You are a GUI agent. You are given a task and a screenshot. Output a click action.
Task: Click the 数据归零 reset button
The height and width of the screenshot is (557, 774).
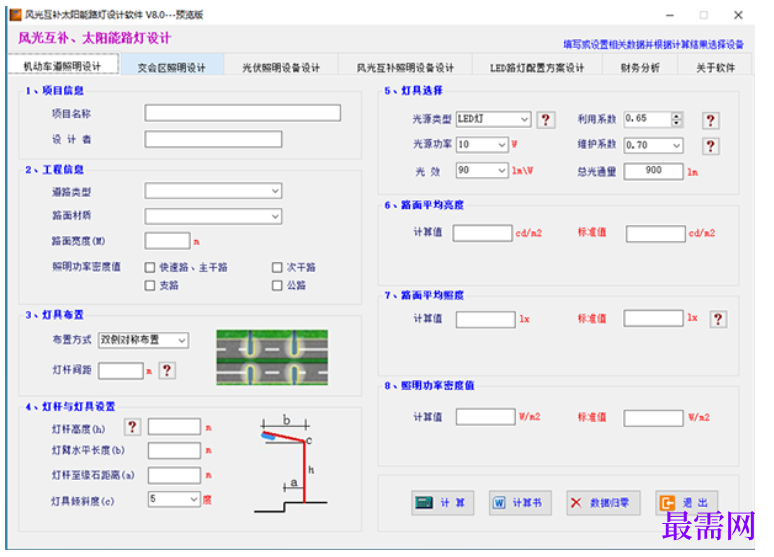(x=603, y=503)
